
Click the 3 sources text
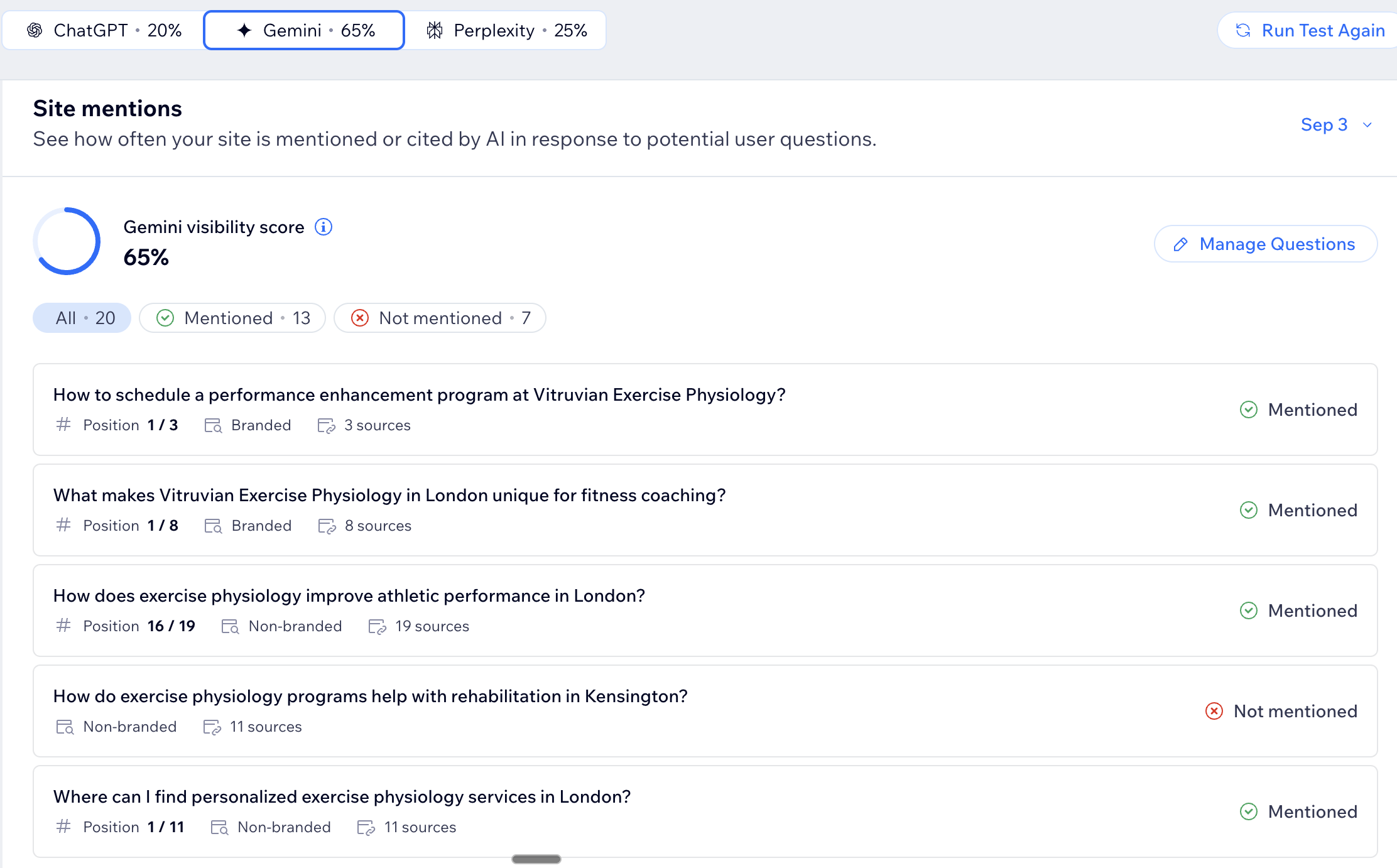coord(378,425)
